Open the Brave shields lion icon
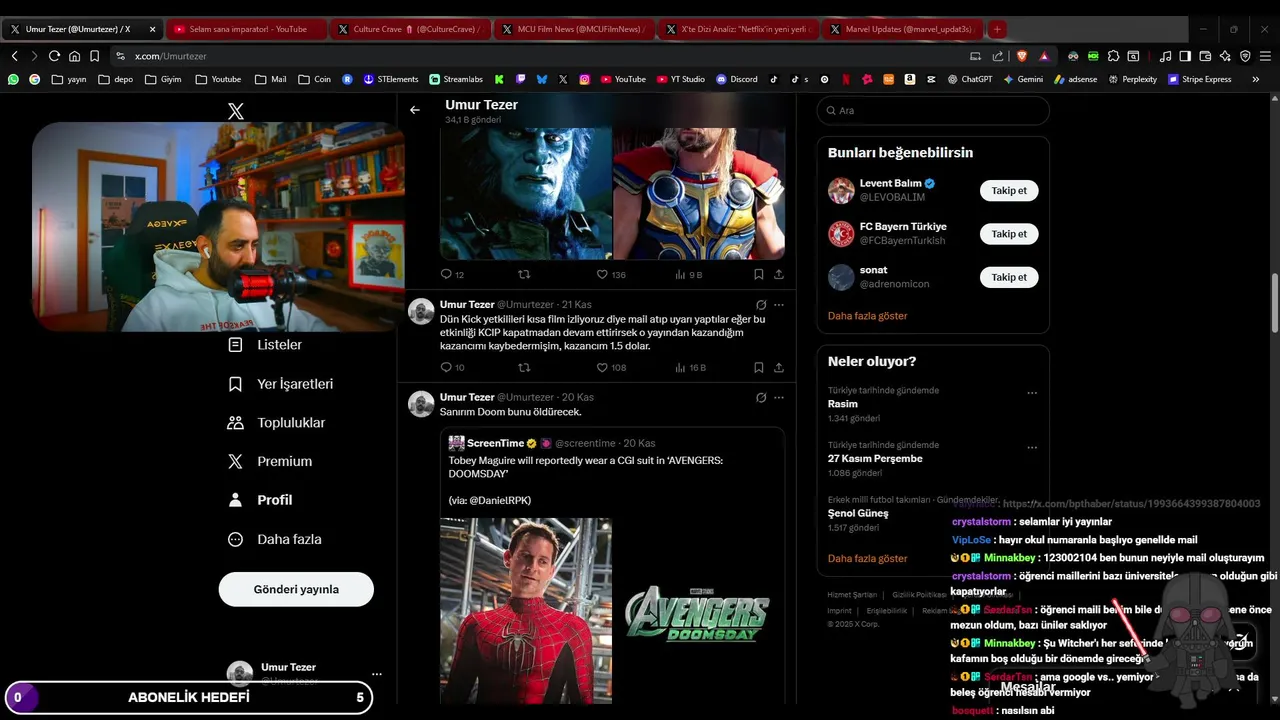 click(1021, 56)
